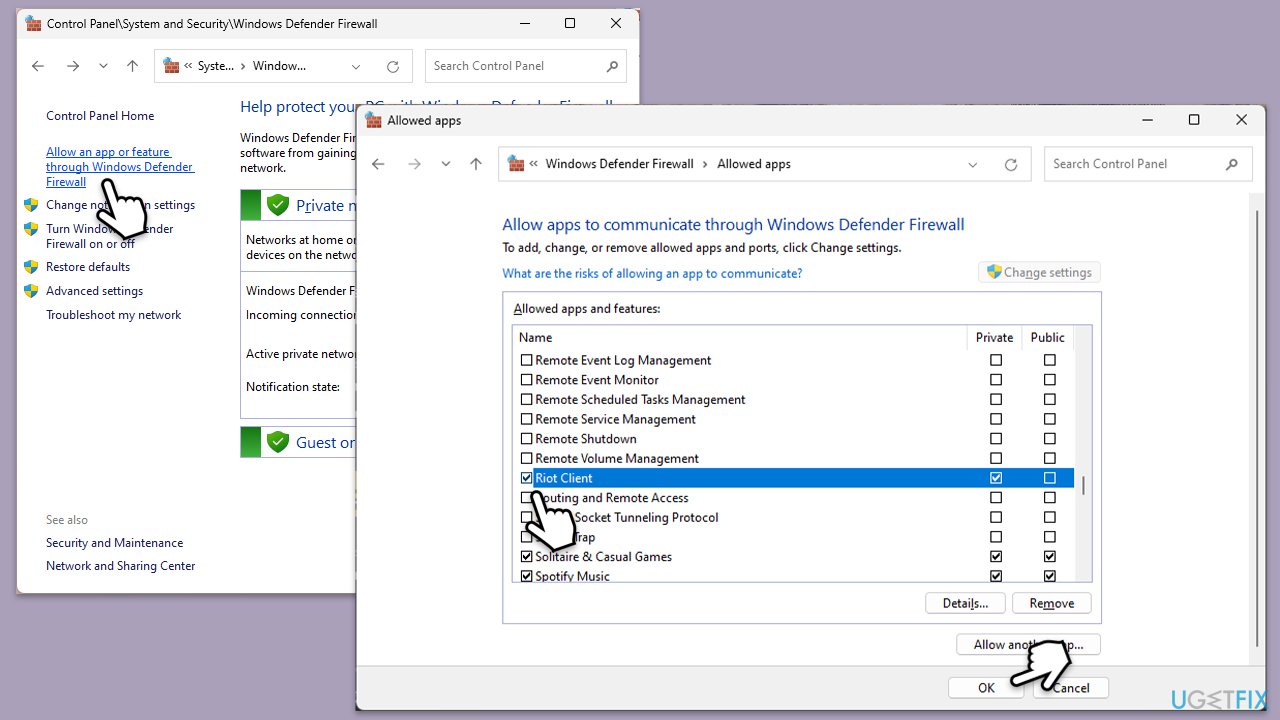Open Troubleshoot my network link
Image resolution: width=1280 pixels, height=720 pixels.
(x=114, y=315)
